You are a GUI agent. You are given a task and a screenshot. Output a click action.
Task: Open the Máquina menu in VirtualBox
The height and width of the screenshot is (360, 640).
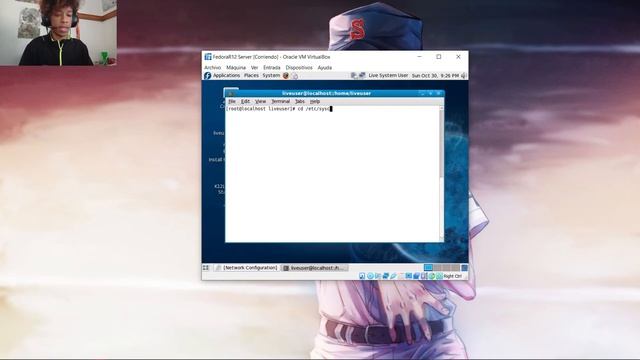pos(236,67)
